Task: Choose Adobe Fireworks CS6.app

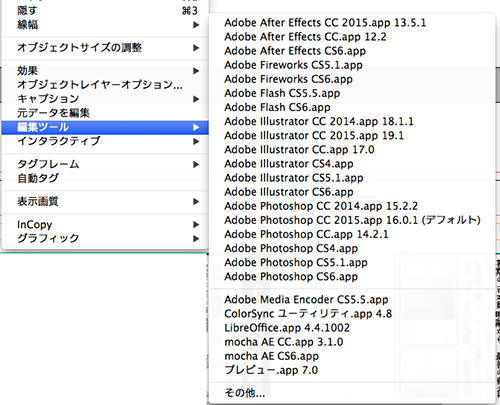Action: point(352,79)
